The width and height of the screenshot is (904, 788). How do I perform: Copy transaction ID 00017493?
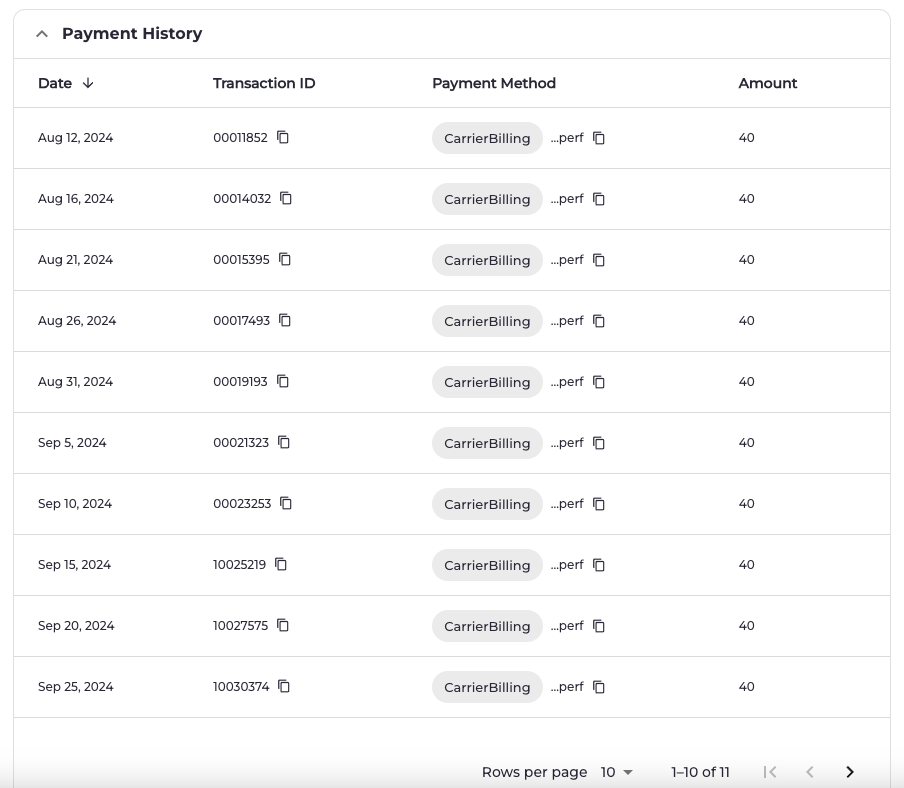[x=285, y=321]
